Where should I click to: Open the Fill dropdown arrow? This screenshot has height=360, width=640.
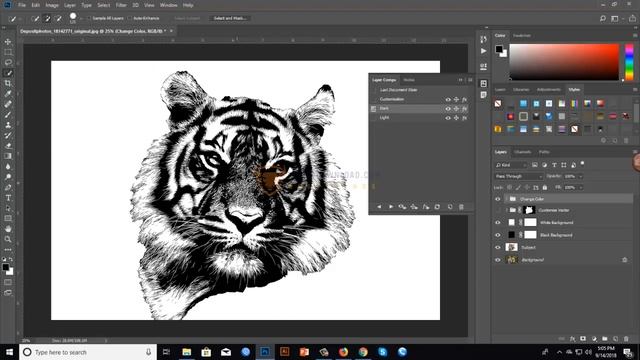580,187
